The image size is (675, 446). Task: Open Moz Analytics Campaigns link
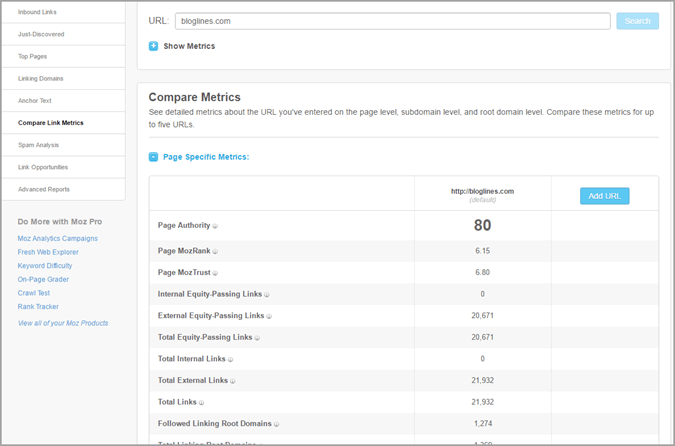coord(58,238)
